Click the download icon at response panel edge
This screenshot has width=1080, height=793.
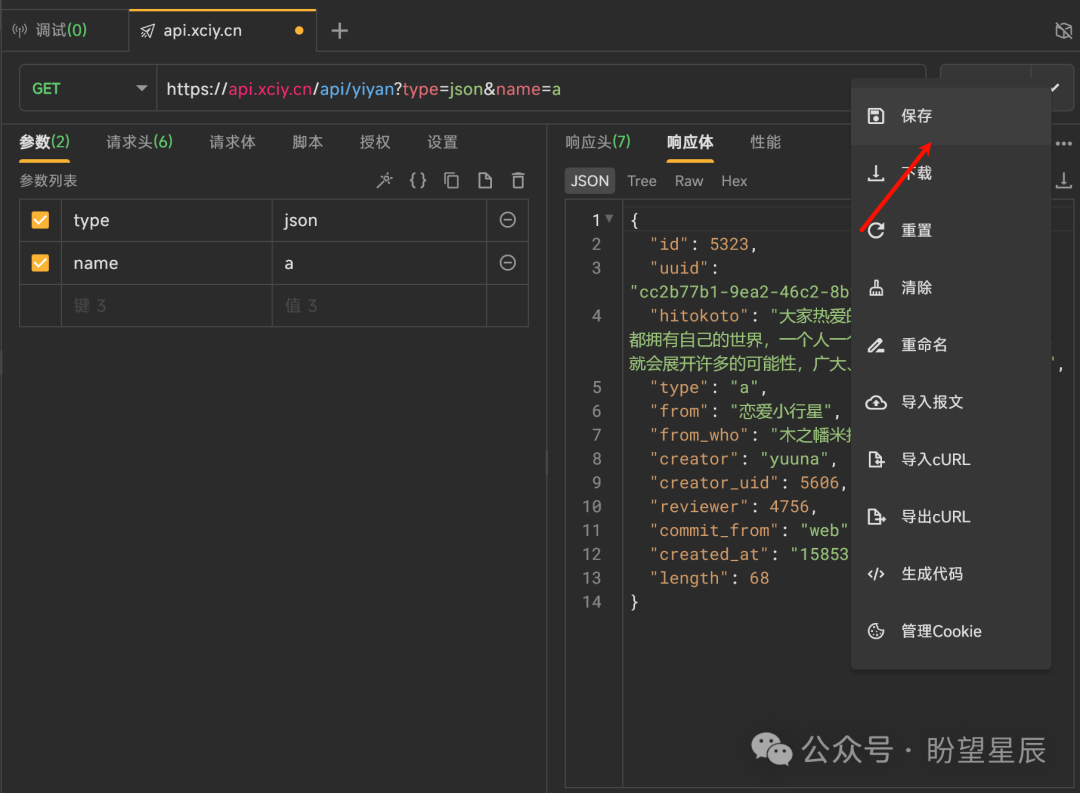pyautogui.click(x=1063, y=181)
